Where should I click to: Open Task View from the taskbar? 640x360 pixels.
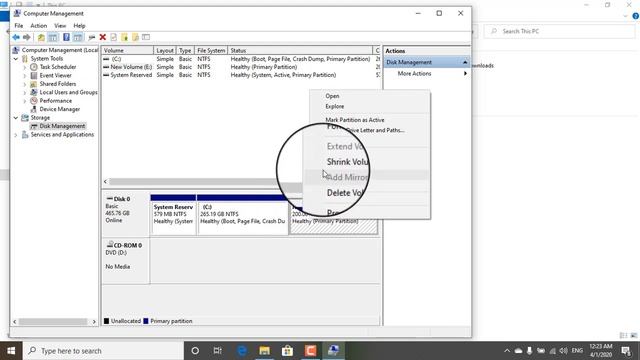coord(218,351)
